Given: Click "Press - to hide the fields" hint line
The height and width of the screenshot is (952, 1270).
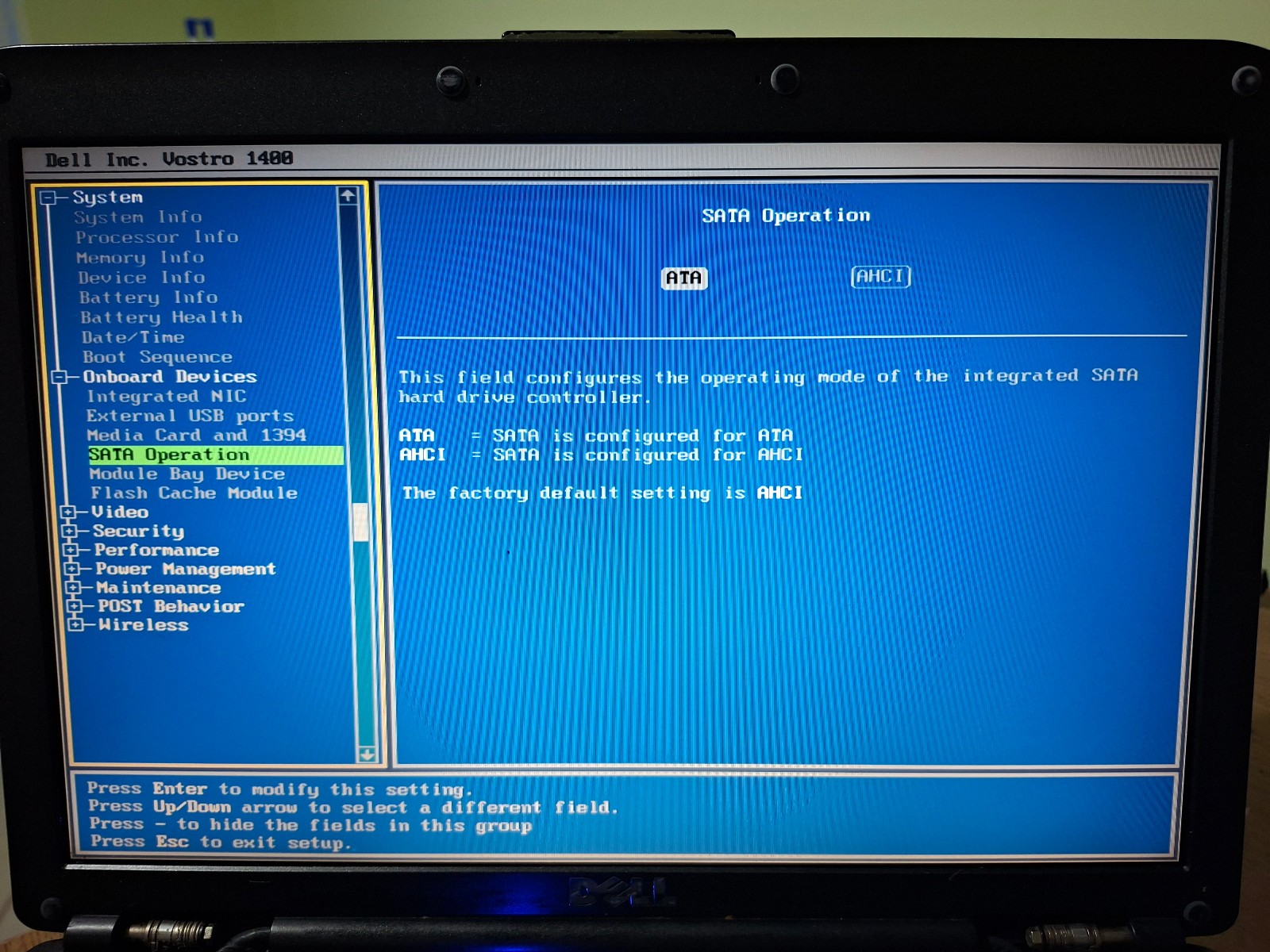Looking at the screenshot, I should [x=310, y=825].
